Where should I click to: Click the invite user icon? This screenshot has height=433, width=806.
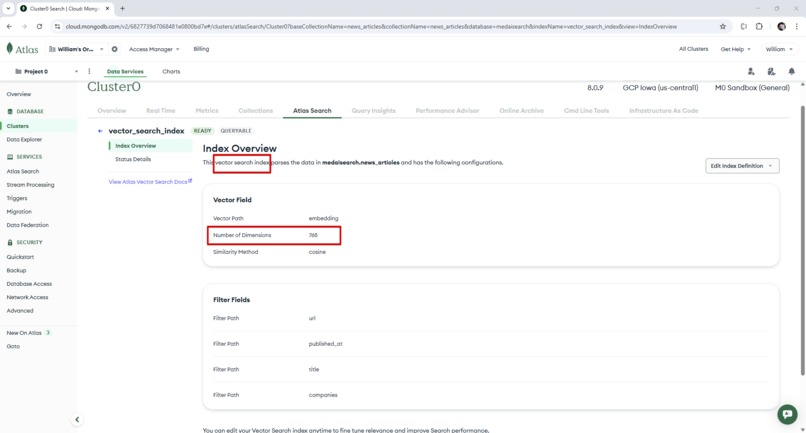751,71
